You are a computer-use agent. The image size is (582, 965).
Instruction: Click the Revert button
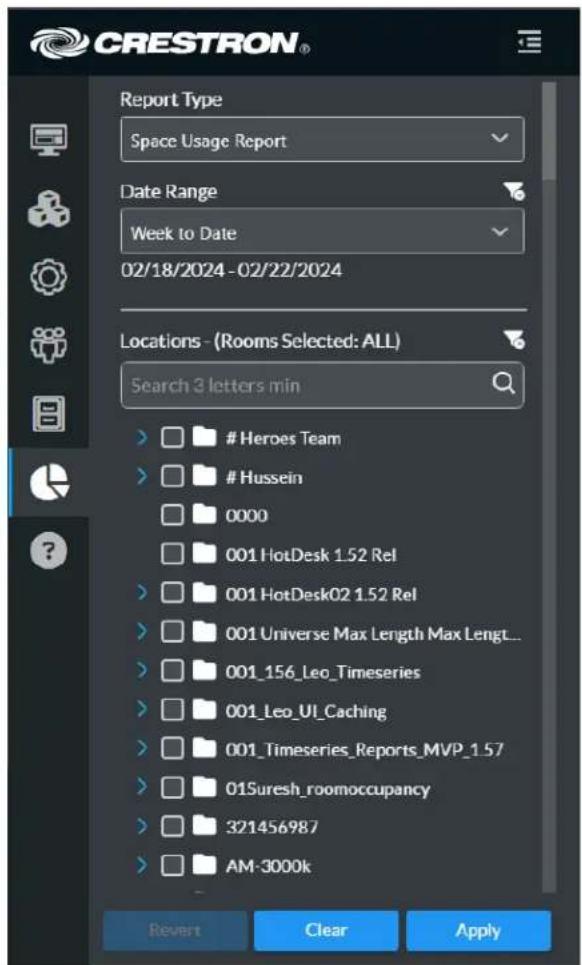coord(175,931)
